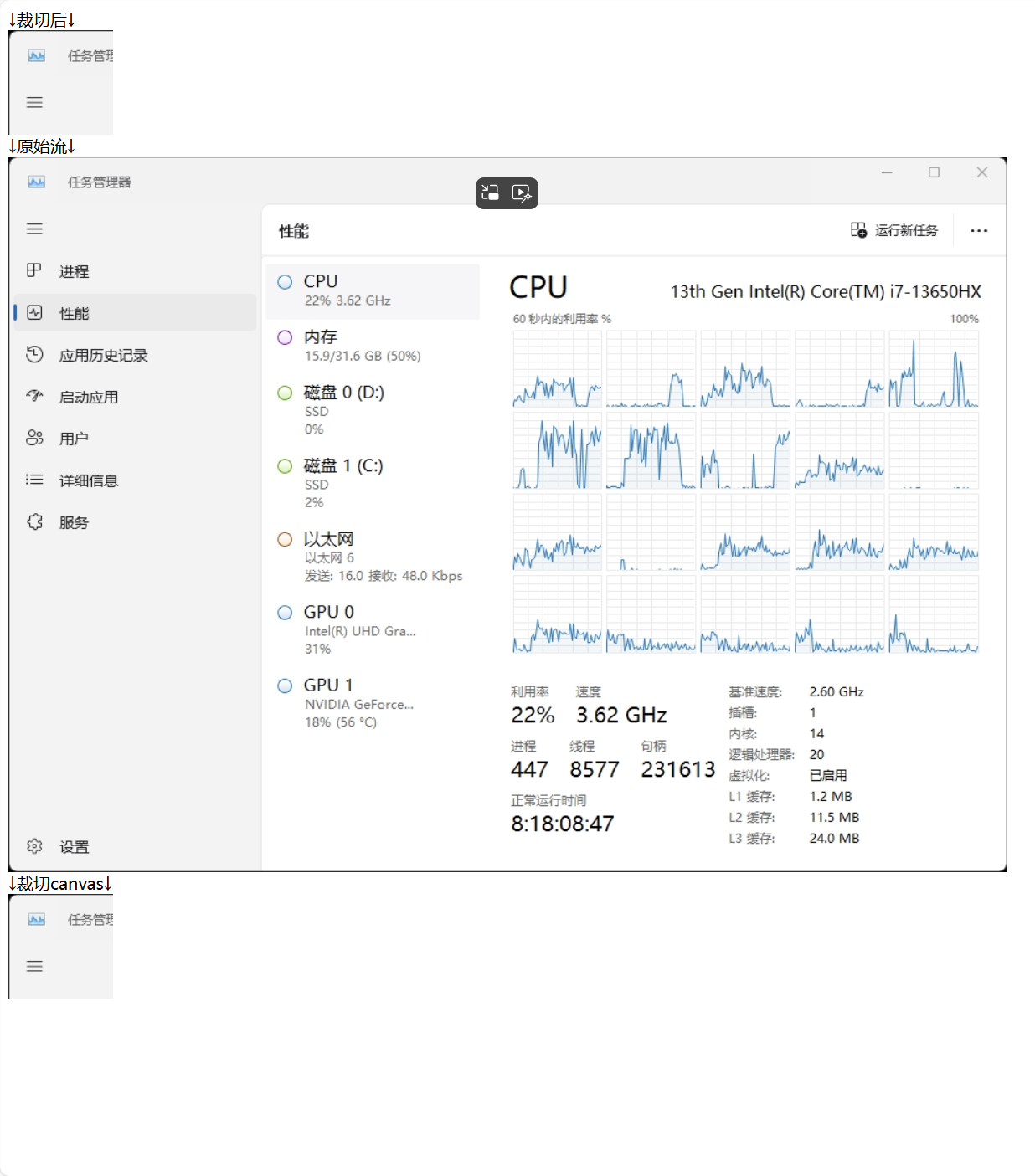Click the 详细信息 list icon in the sidebar
Viewport: 1035px width, 1176px height.
click(x=34, y=480)
